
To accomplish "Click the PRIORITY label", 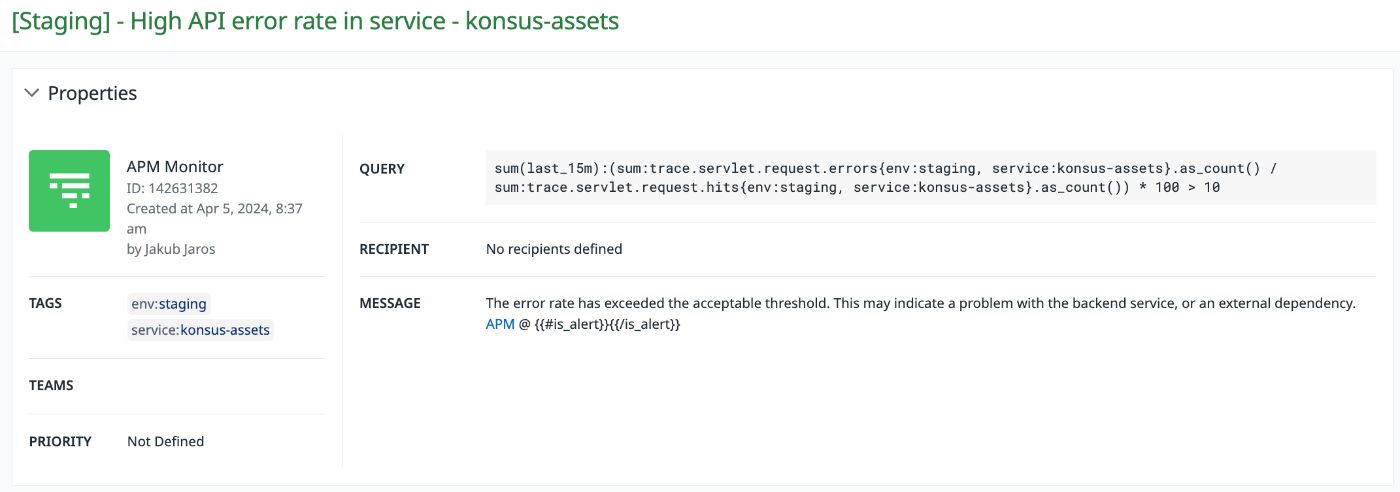I will tap(60, 441).
